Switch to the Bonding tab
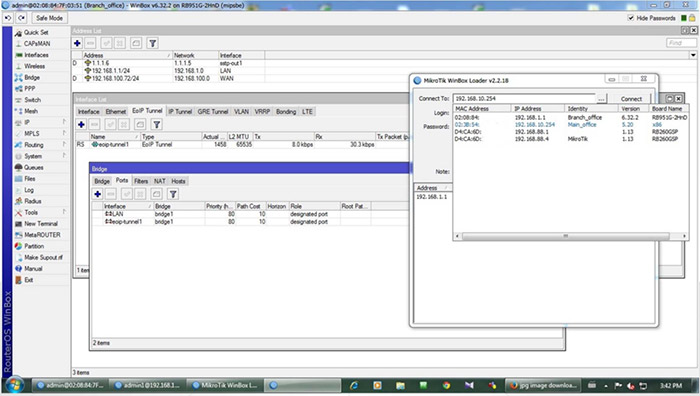 (x=286, y=112)
